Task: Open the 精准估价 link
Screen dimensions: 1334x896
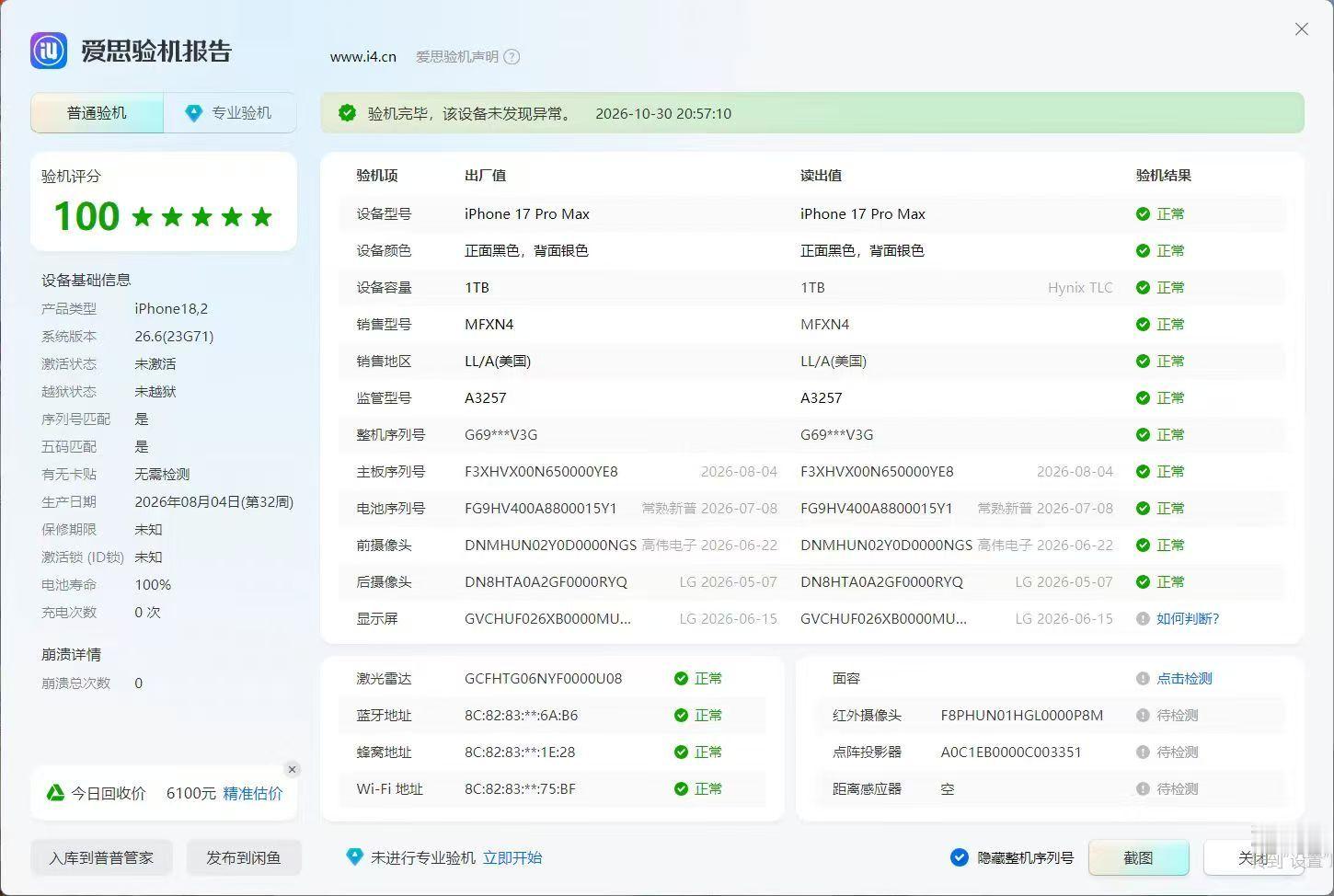Action: click(x=253, y=794)
